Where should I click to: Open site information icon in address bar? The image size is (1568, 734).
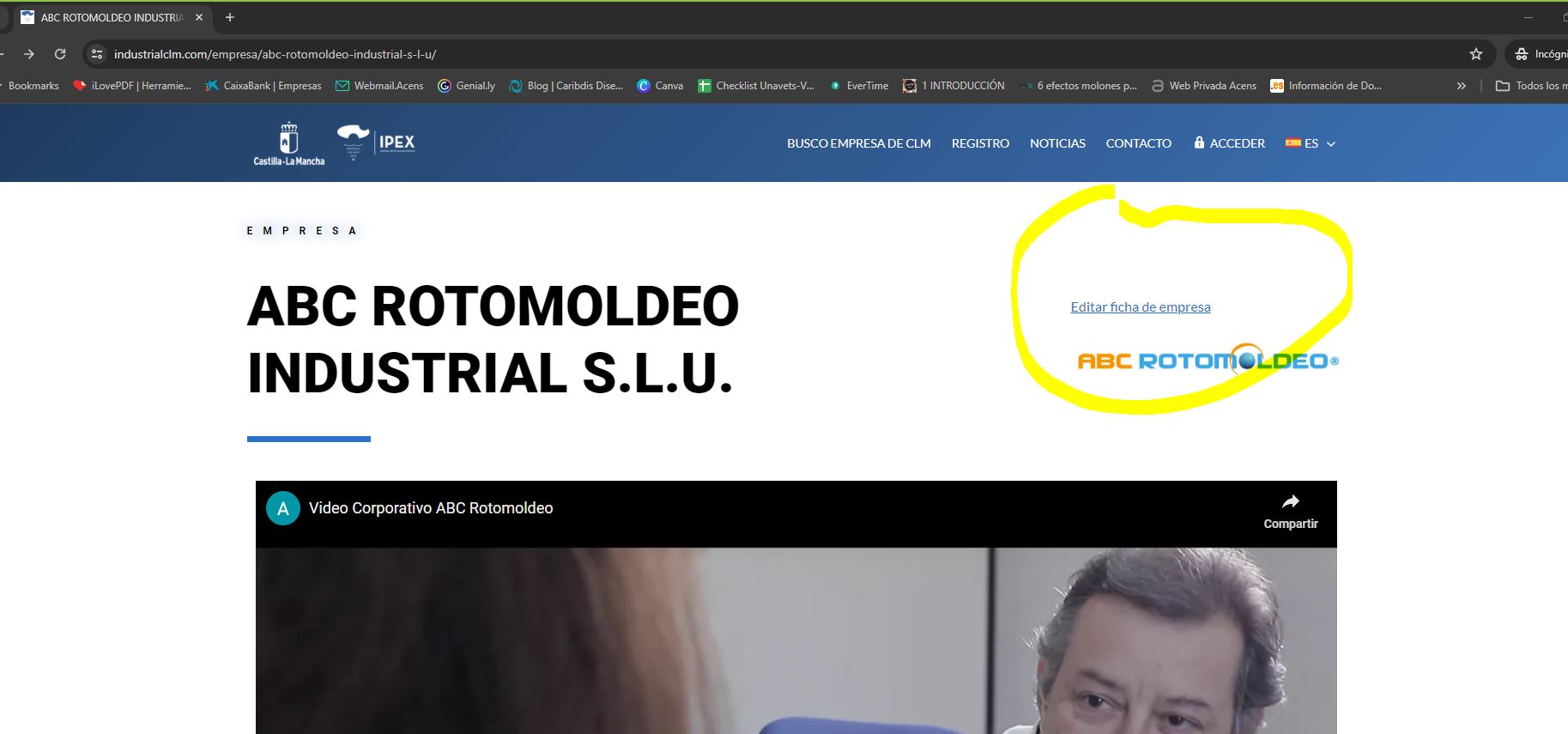(97, 54)
